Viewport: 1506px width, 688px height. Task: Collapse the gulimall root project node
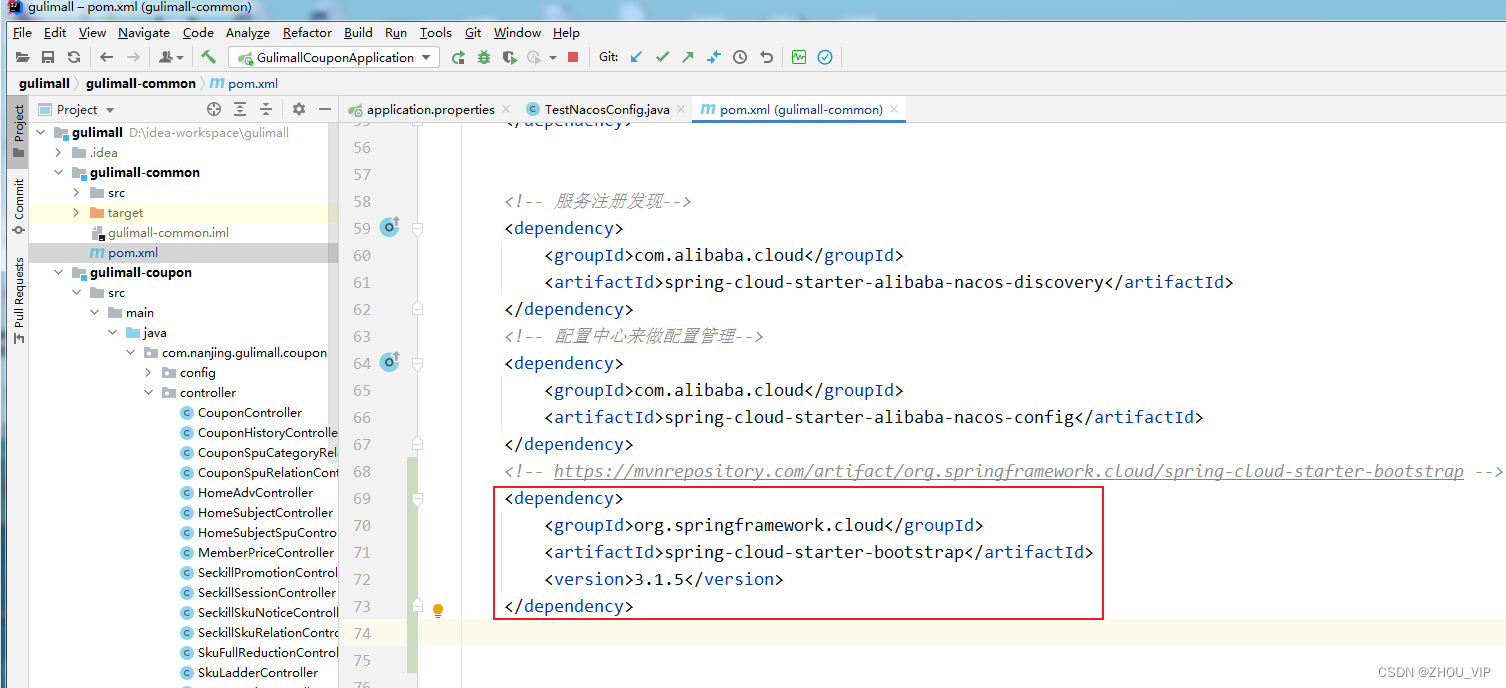click(x=41, y=132)
